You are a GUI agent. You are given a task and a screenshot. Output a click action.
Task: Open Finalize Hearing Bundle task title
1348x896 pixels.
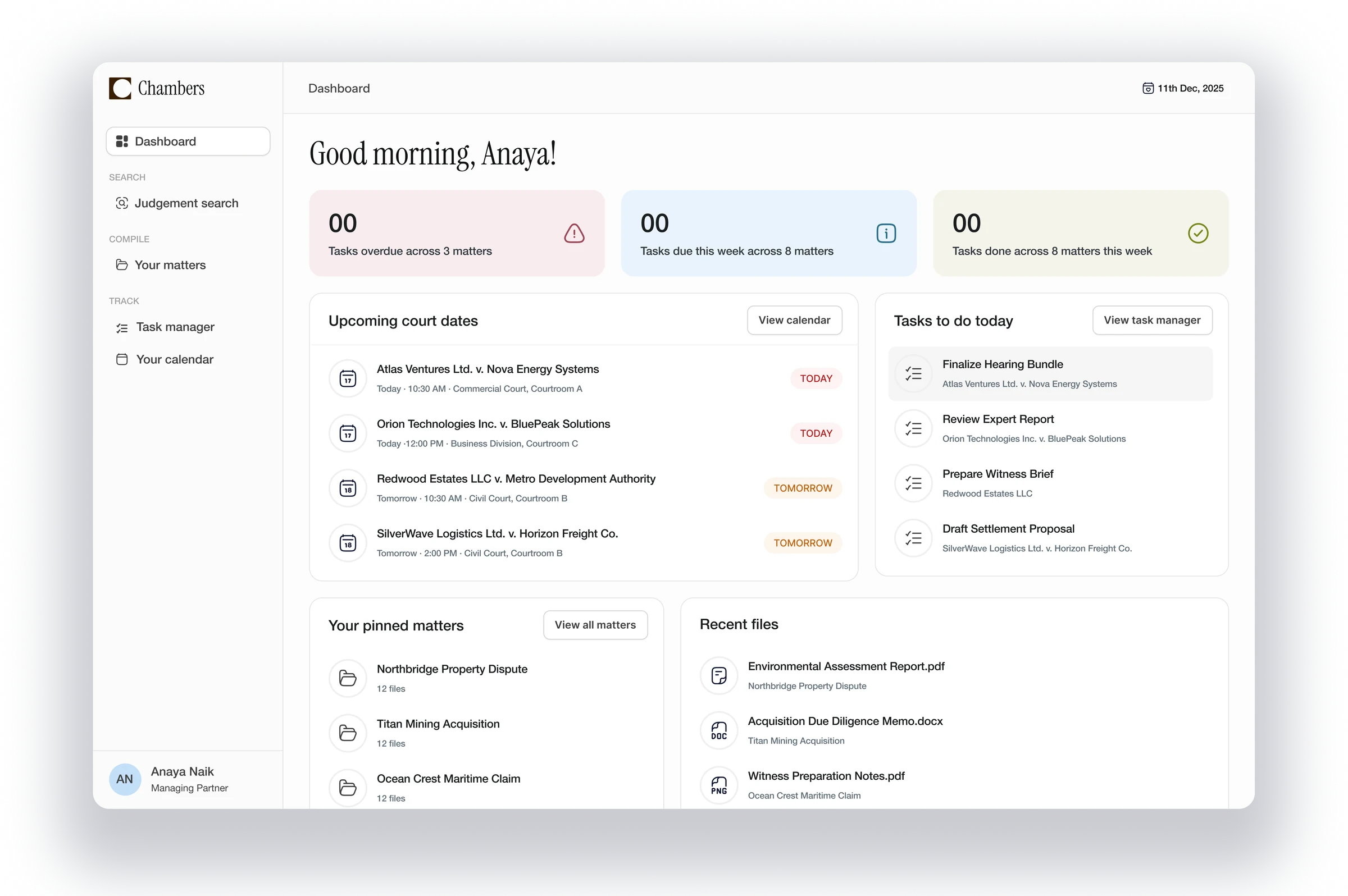pyautogui.click(x=1002, y=364)
